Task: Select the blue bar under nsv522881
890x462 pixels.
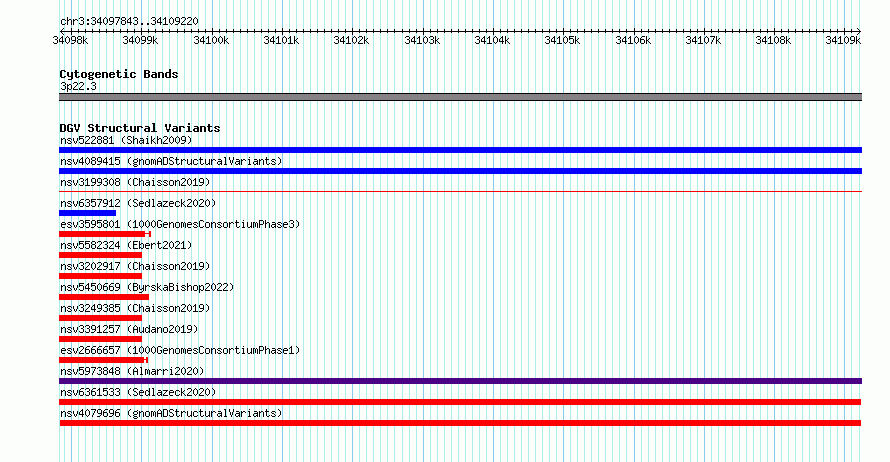Action: [x=460, y=150]
